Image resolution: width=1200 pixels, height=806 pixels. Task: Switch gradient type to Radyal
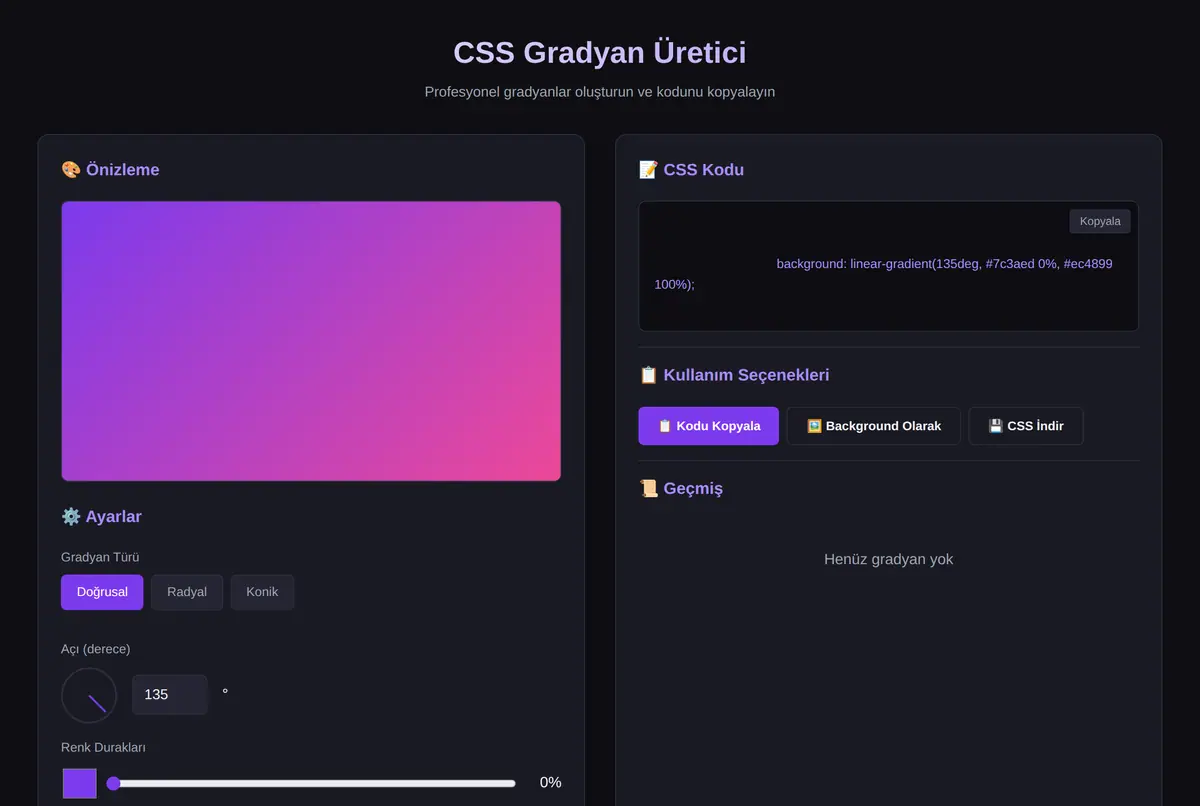click(x=187, y=592)
